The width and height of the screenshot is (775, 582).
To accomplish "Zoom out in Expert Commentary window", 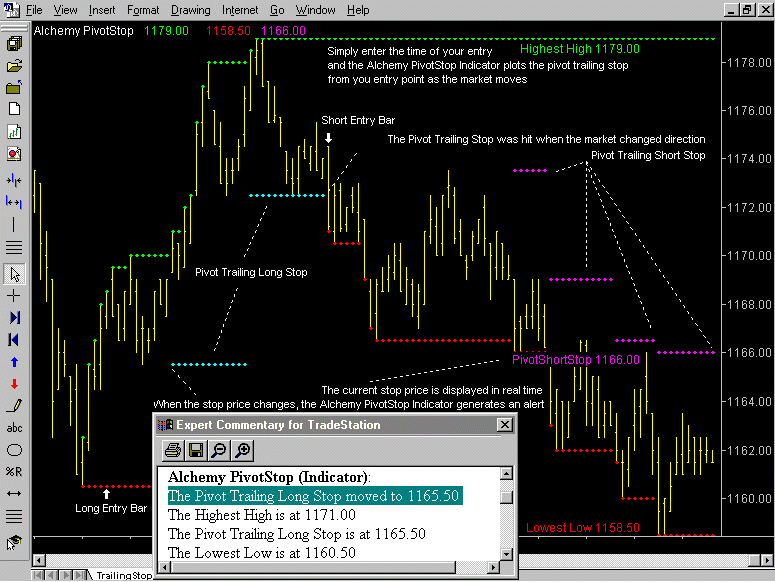I will pyautogui.click(x=219, y=450).
